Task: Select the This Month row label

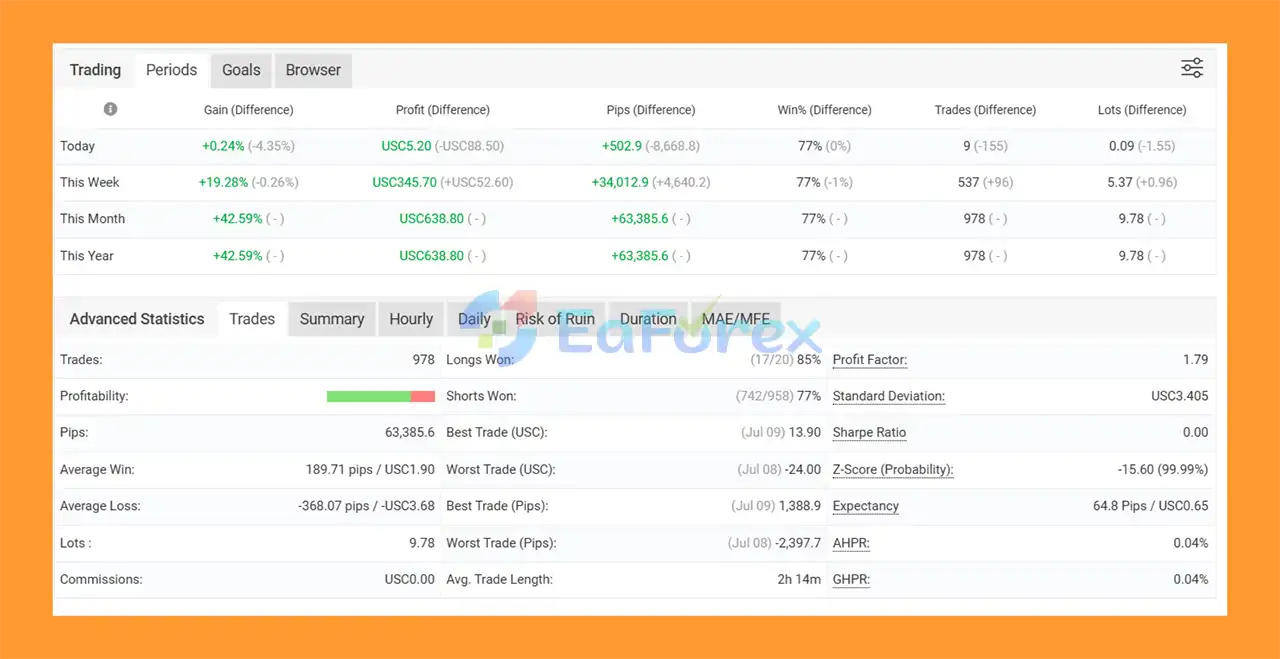Action: coord(92,218)
